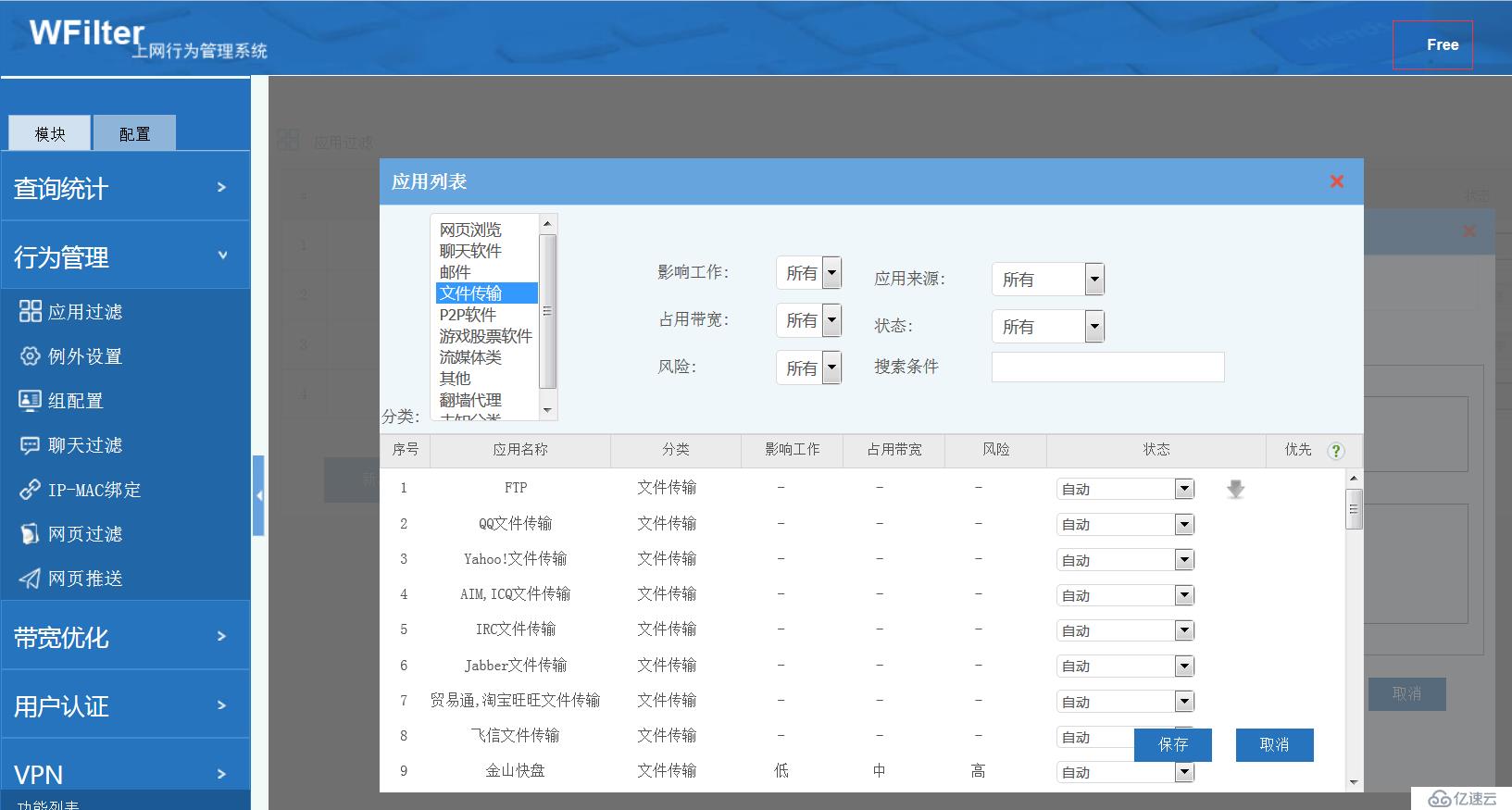Open status dropdown for 贸易通,淘宝旺旺文件传输
Screen dimensions: 1512x810
click(1125, 702)
